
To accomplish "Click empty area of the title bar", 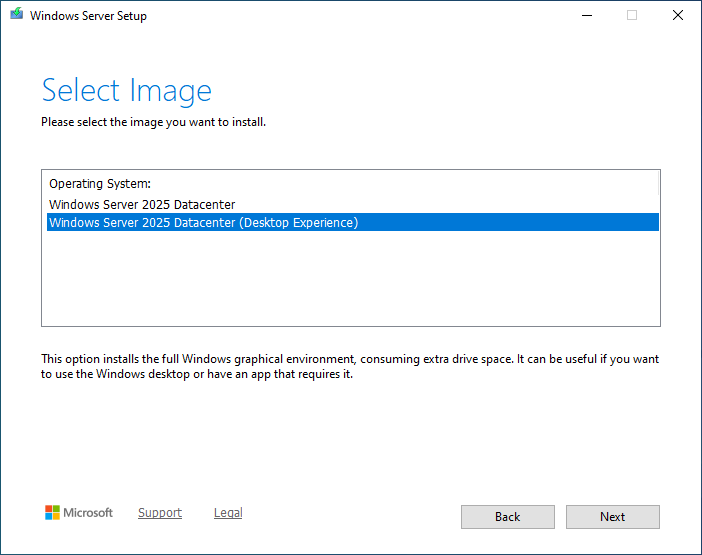I will tap(350, 16).
